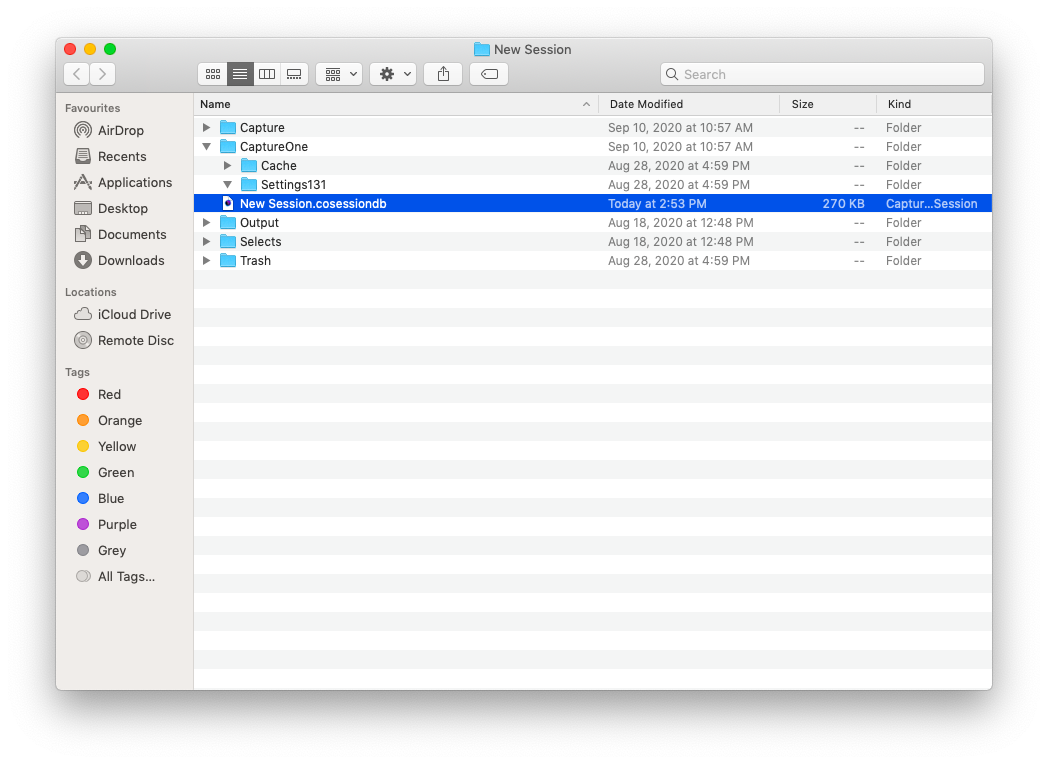Image resolution: width=1048 pixels, height=764 pixels.
Task: Expand the Capture folder
Action: click(x=207, y=128)
